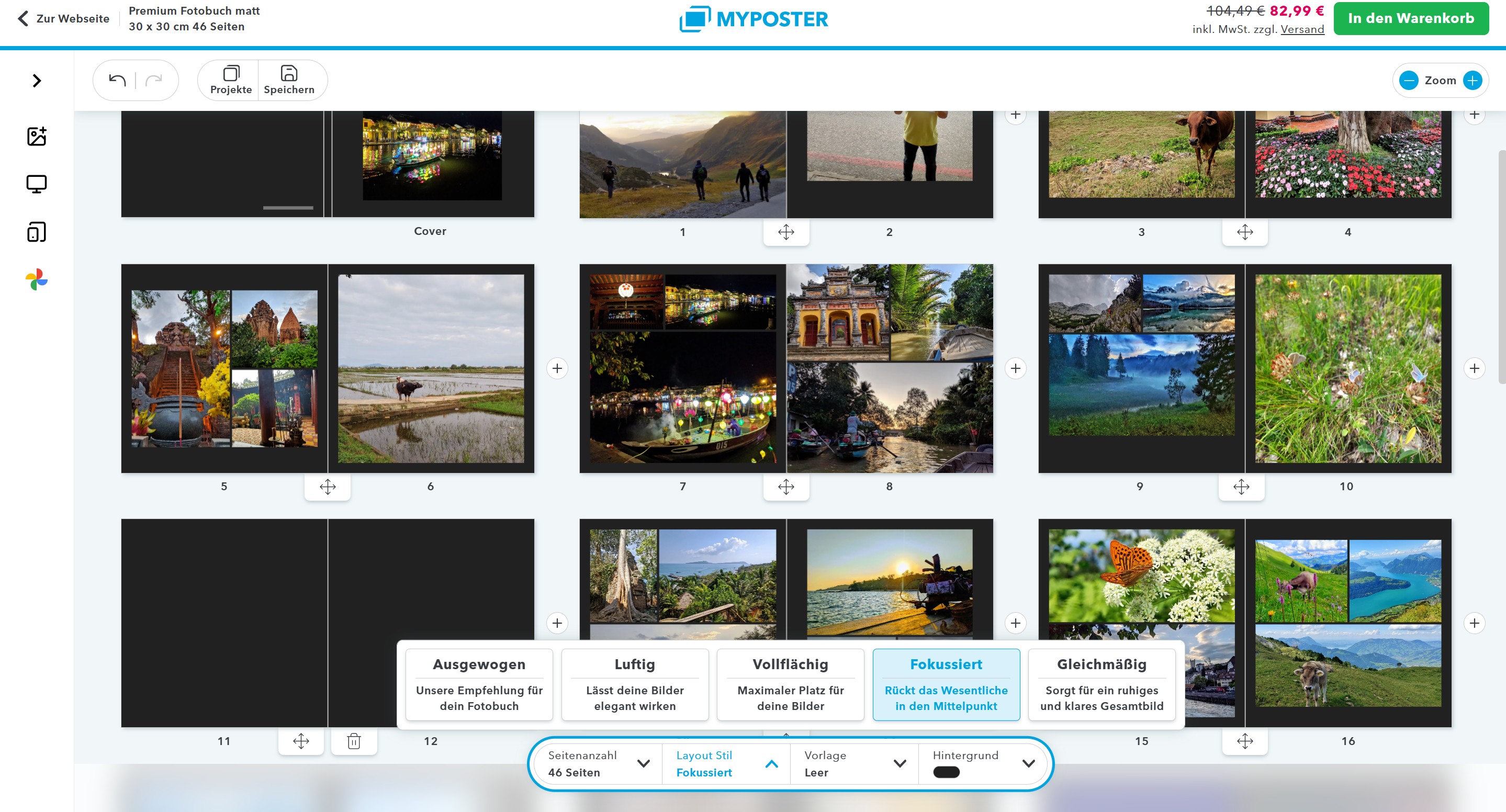Open the Versand link
Screen dimensions: 1506x812
pyautogui.click(x=1302, y=29)
